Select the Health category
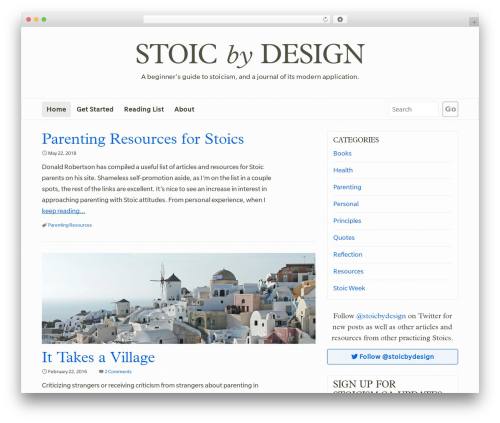500x423 pixels. pyautogui.click(x=343, y=170)
